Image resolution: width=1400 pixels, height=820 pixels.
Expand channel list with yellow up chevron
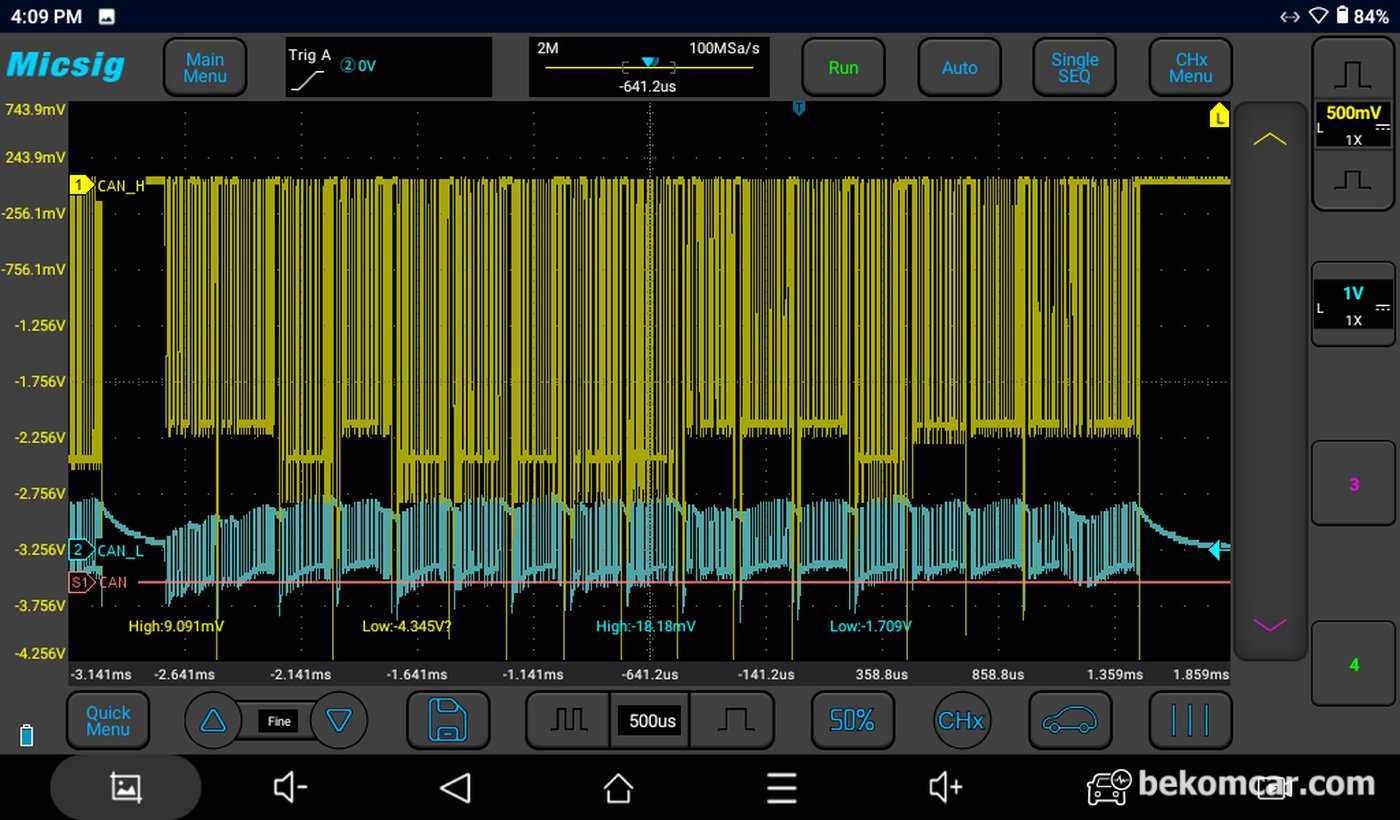point(1270,139)
